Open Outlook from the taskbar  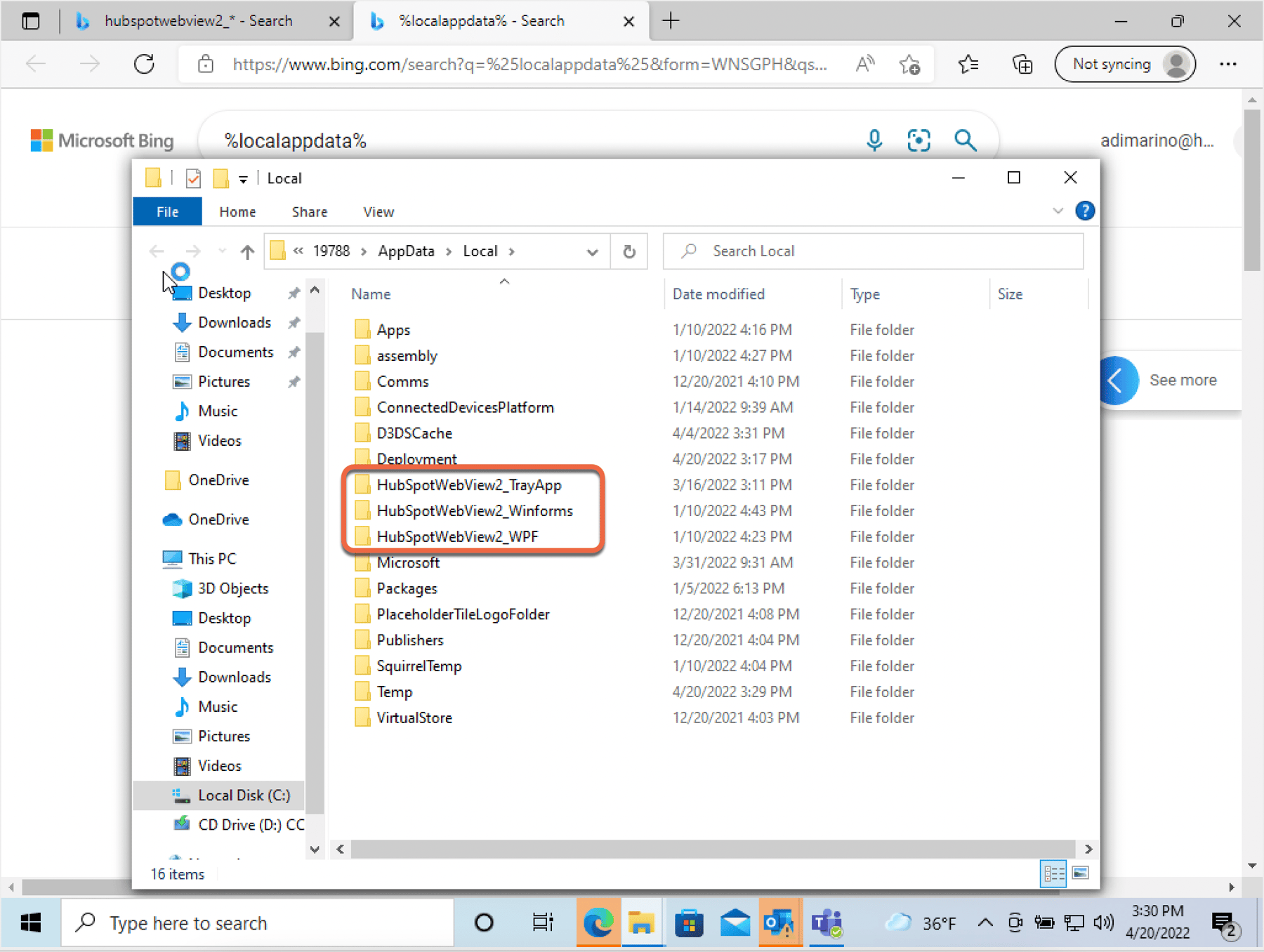coord(780,923)
